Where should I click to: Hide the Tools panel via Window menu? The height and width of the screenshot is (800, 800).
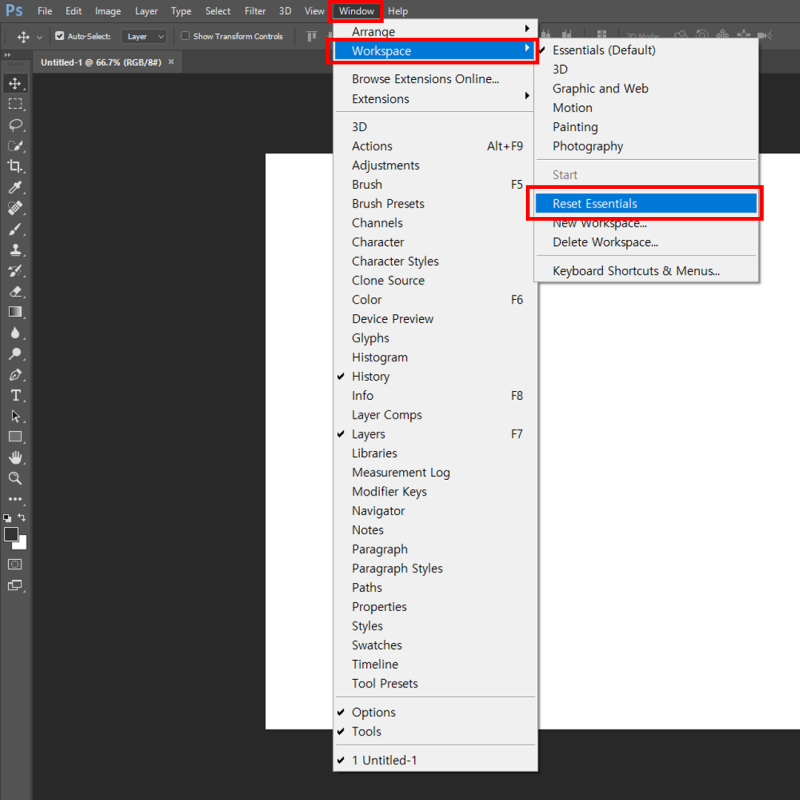click(x=435, y=732)
